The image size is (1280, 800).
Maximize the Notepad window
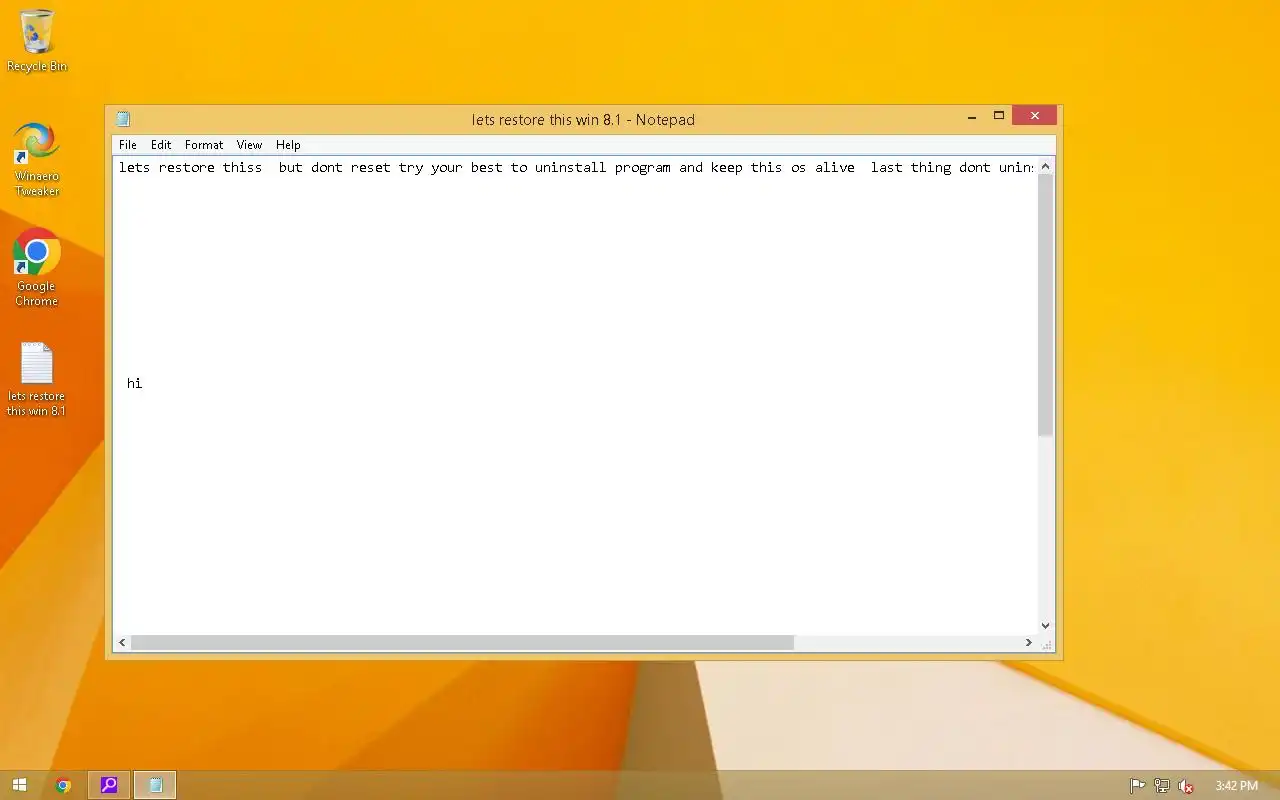point(998,116)
